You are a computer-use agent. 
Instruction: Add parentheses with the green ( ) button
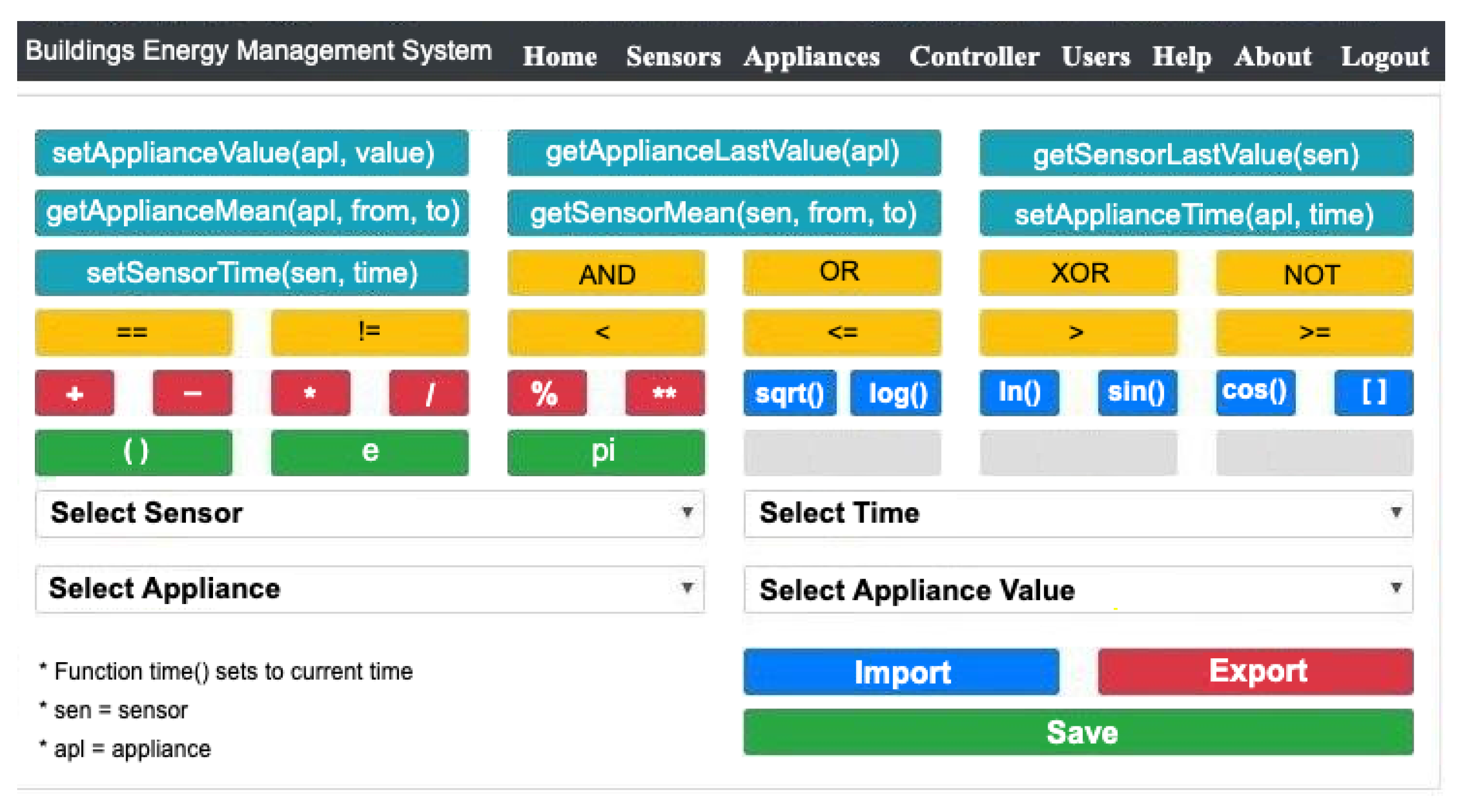point(134,453)
